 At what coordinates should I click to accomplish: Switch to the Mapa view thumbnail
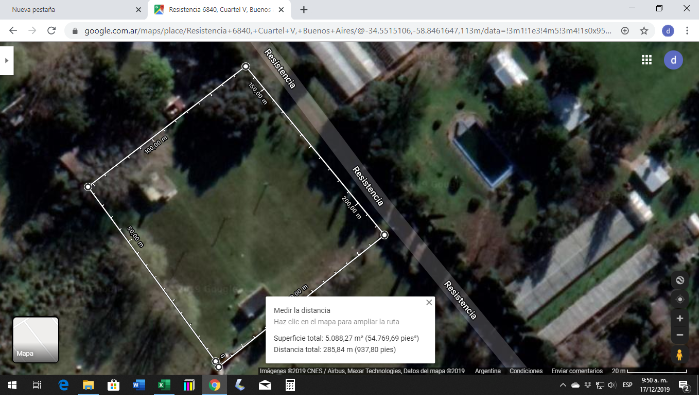pos(35,339)
